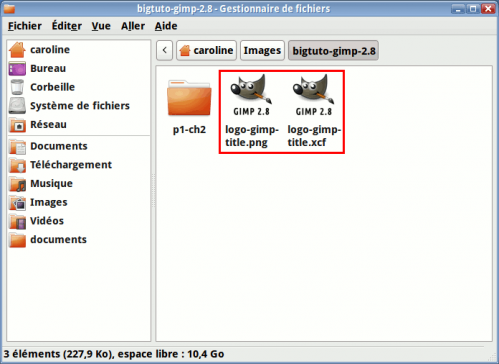Open the Aller menu
This screenshot has height=364, width=499.
tap(133, 26)
